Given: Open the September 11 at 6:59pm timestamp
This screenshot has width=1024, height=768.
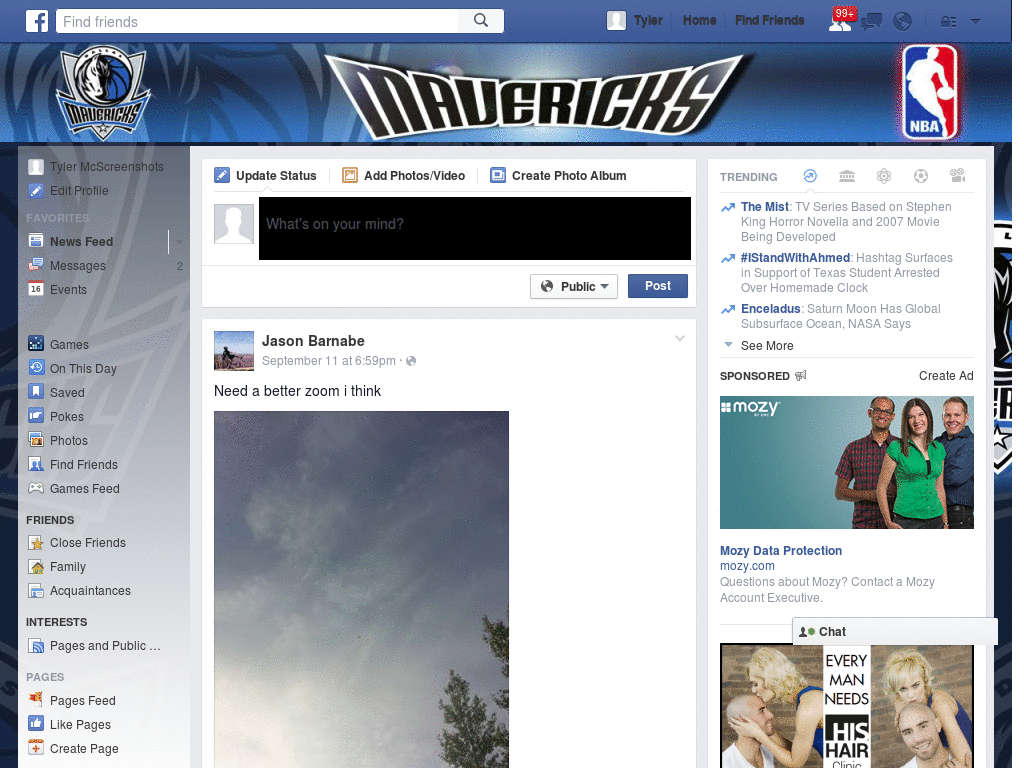Looking at the screenshot, I should [x=328, y=360].
